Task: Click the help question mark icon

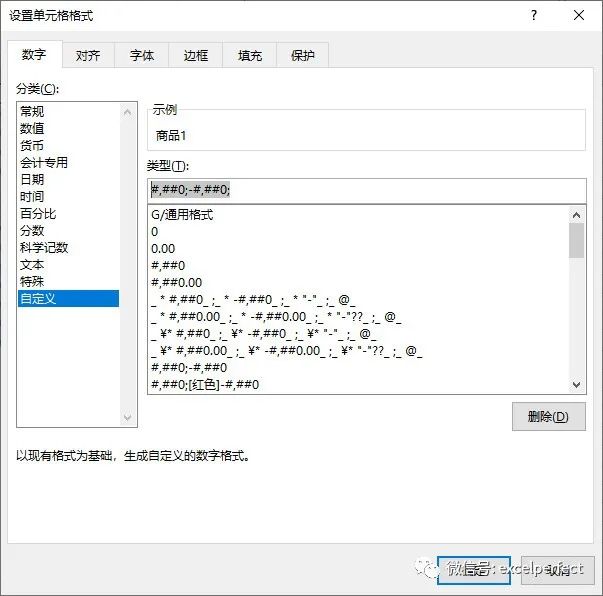Action: click(x=534, y=15)
